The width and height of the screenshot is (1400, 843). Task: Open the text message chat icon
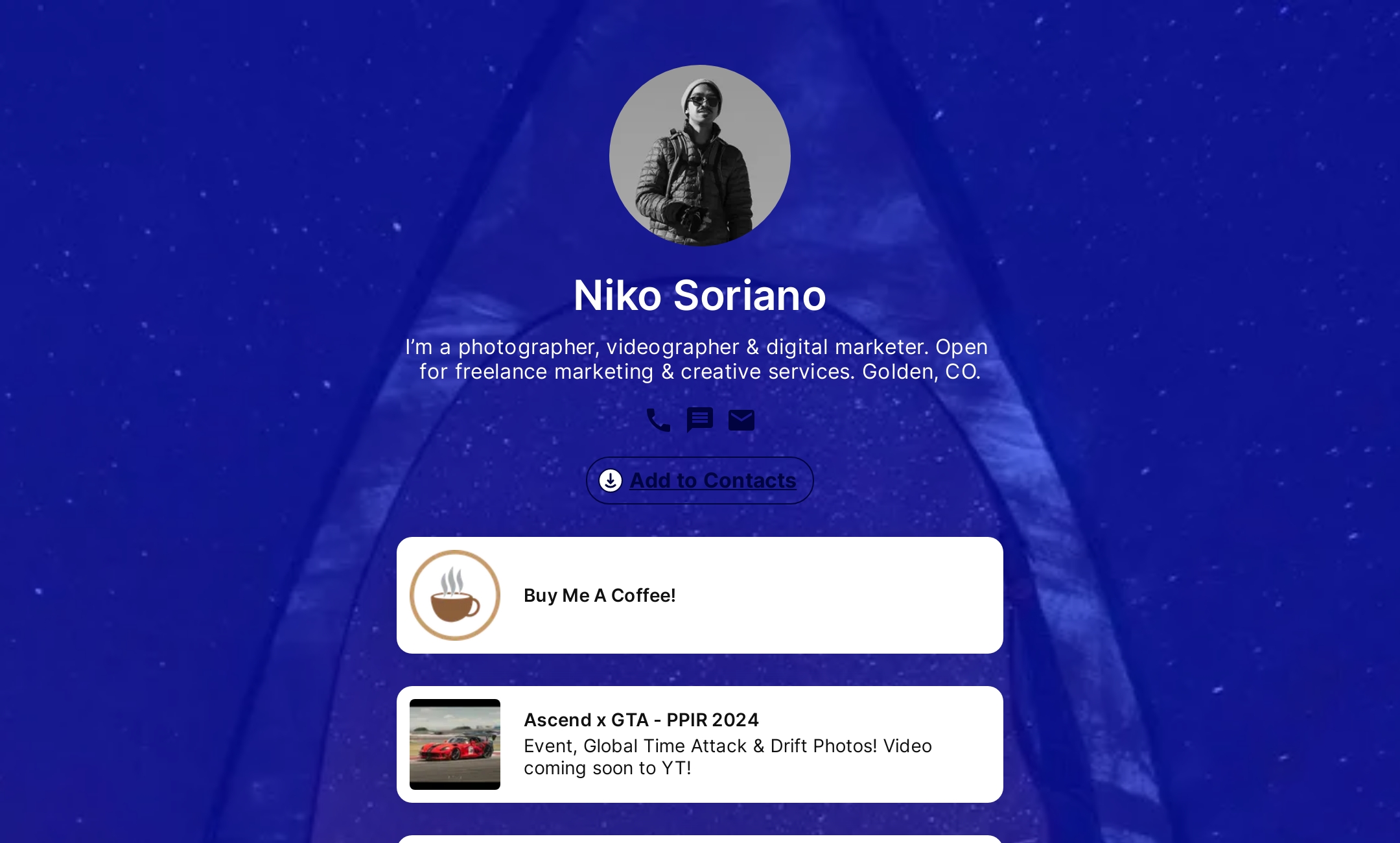[x=700, y=420]
